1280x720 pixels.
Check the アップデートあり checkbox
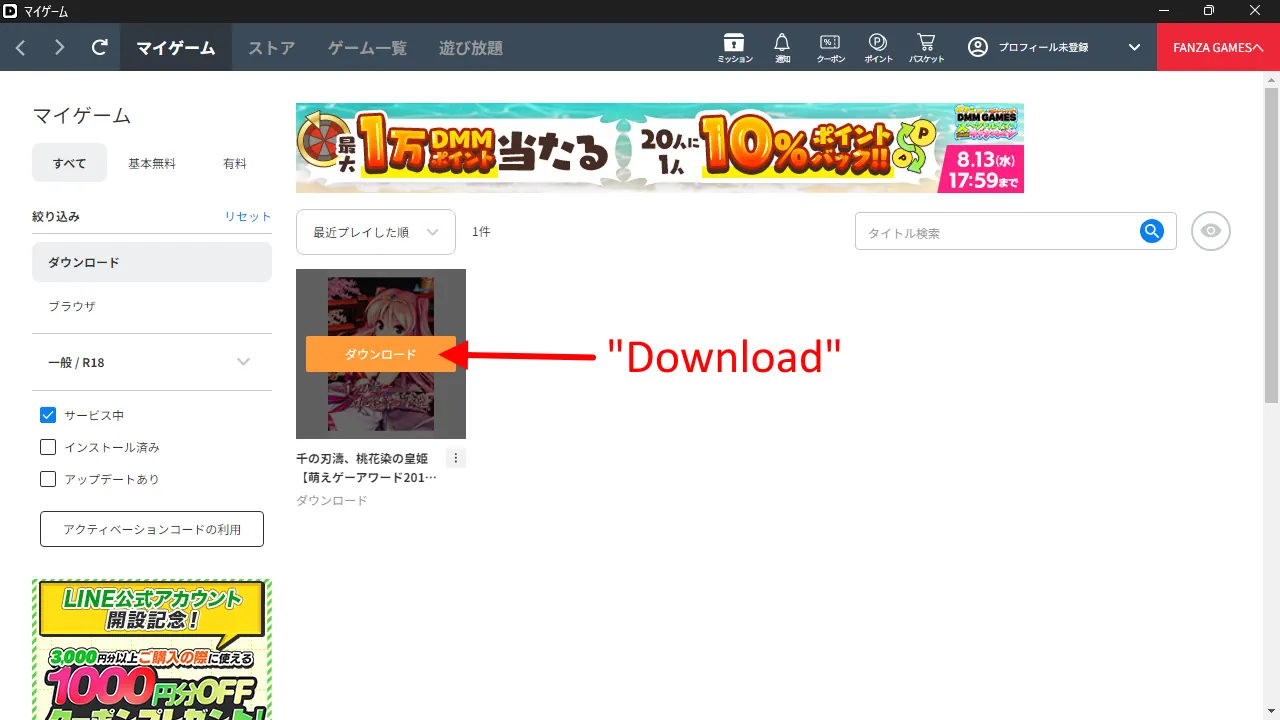(x=48, y=479)
